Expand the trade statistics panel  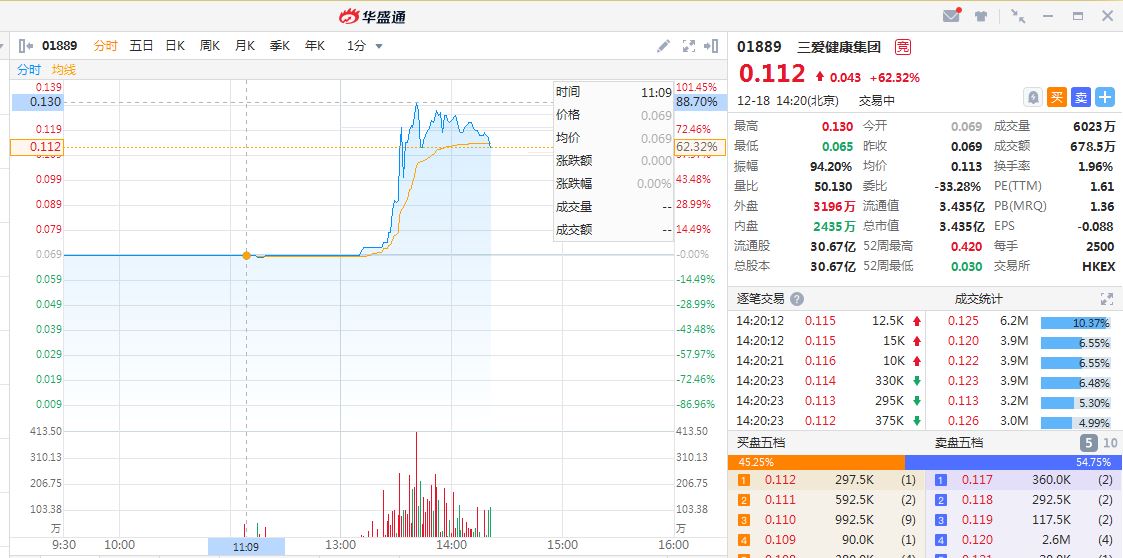[1106, 299]
